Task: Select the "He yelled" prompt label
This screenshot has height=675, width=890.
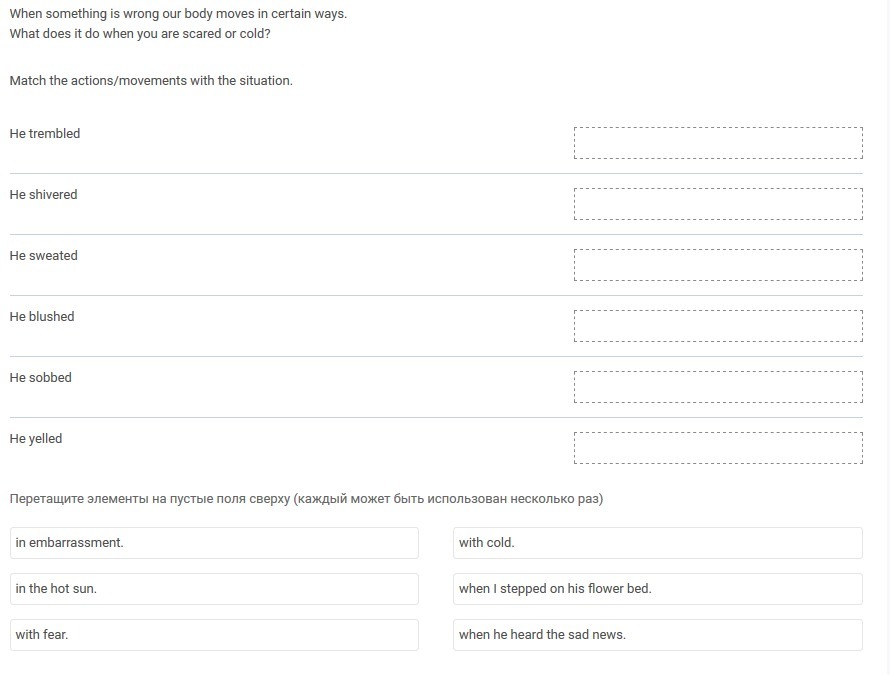Action: (36, 439)
